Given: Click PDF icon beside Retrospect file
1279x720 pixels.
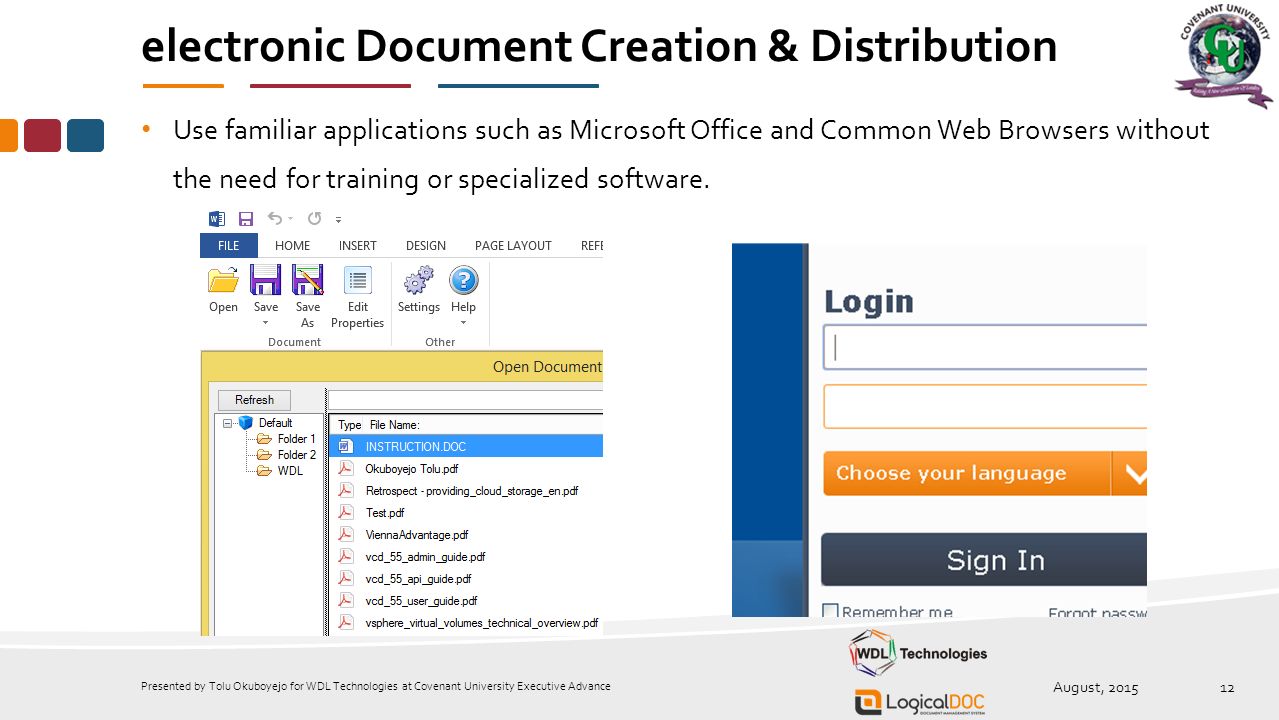Looking at the screenshot, I should point(346,490).
